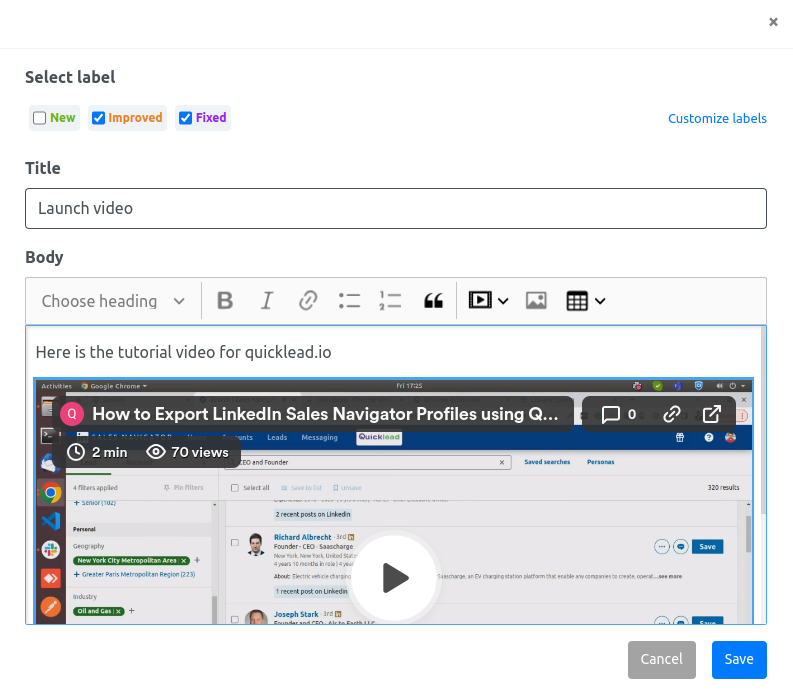
Task: Click the help icon in the video's navbar
Action: tap(709, 438)
